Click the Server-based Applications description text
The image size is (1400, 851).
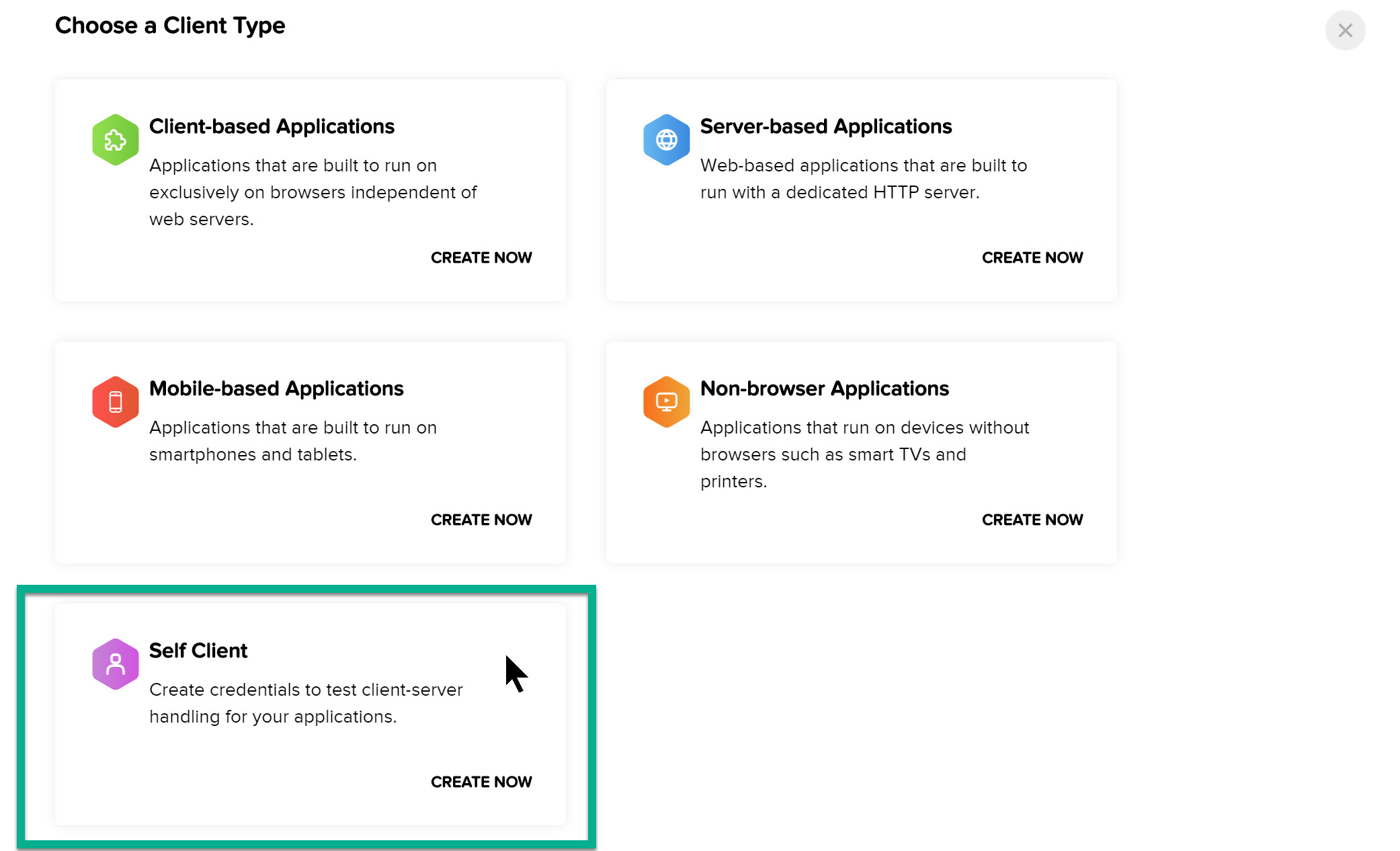tap(864, 179)
